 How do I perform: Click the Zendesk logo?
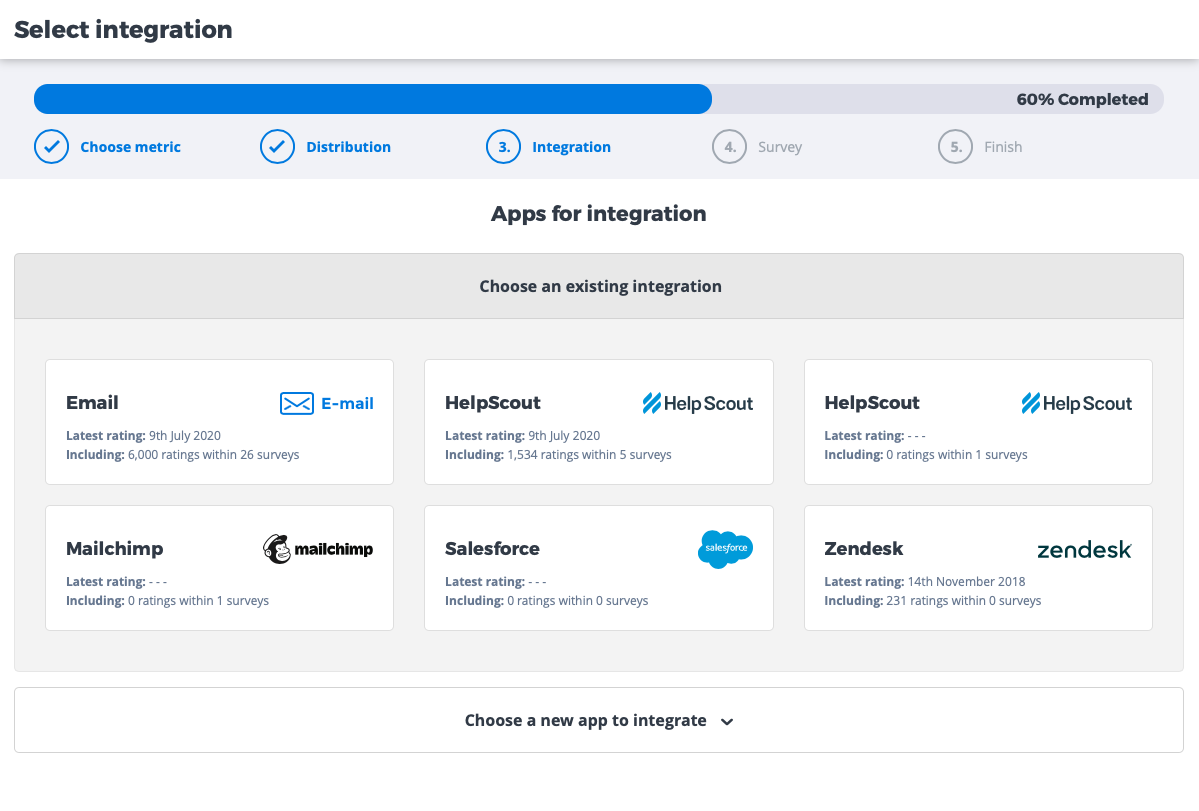1084,550
